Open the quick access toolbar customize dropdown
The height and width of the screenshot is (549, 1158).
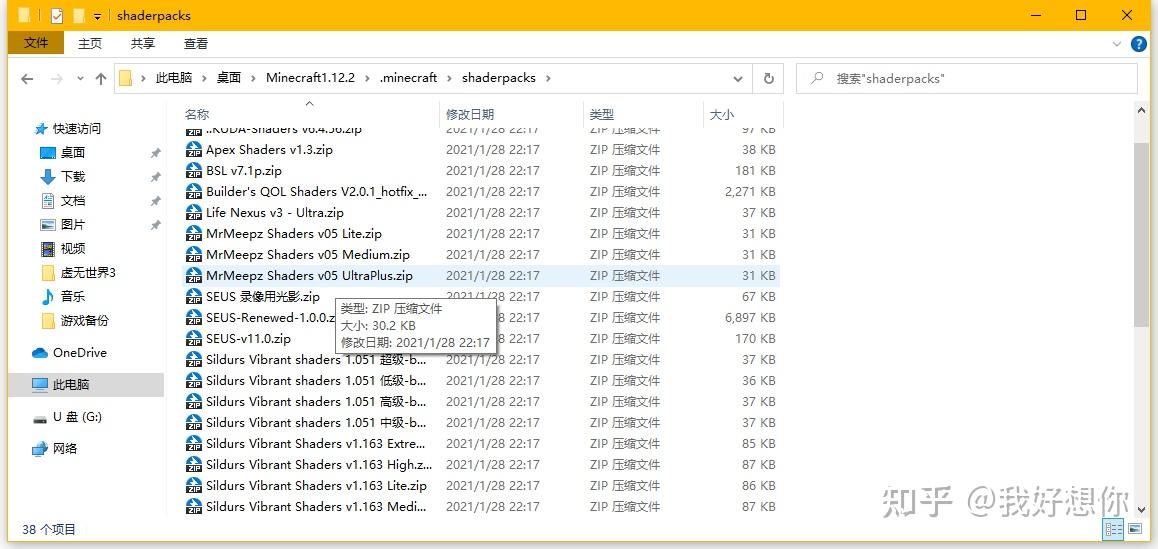click(x=97, y=16)
